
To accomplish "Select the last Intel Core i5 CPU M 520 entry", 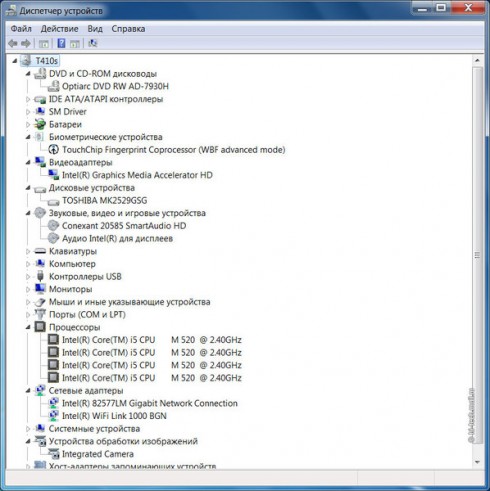I will pos(152,378).
